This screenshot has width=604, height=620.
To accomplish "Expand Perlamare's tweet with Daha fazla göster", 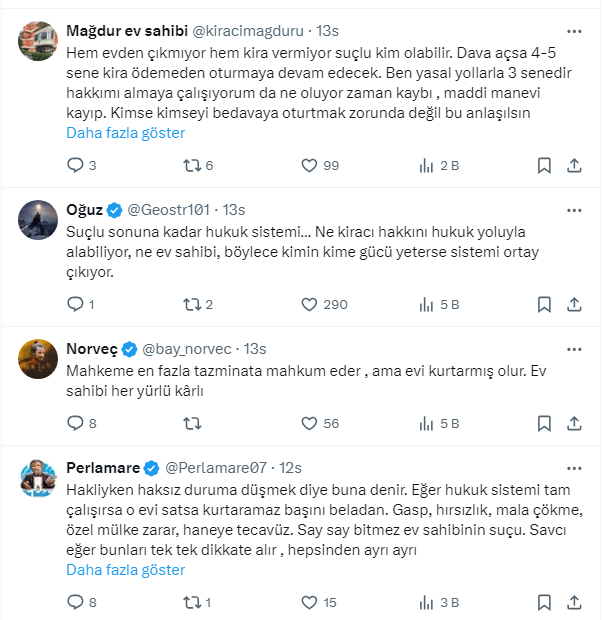I will pyautogui.click(x=125, y=570).
